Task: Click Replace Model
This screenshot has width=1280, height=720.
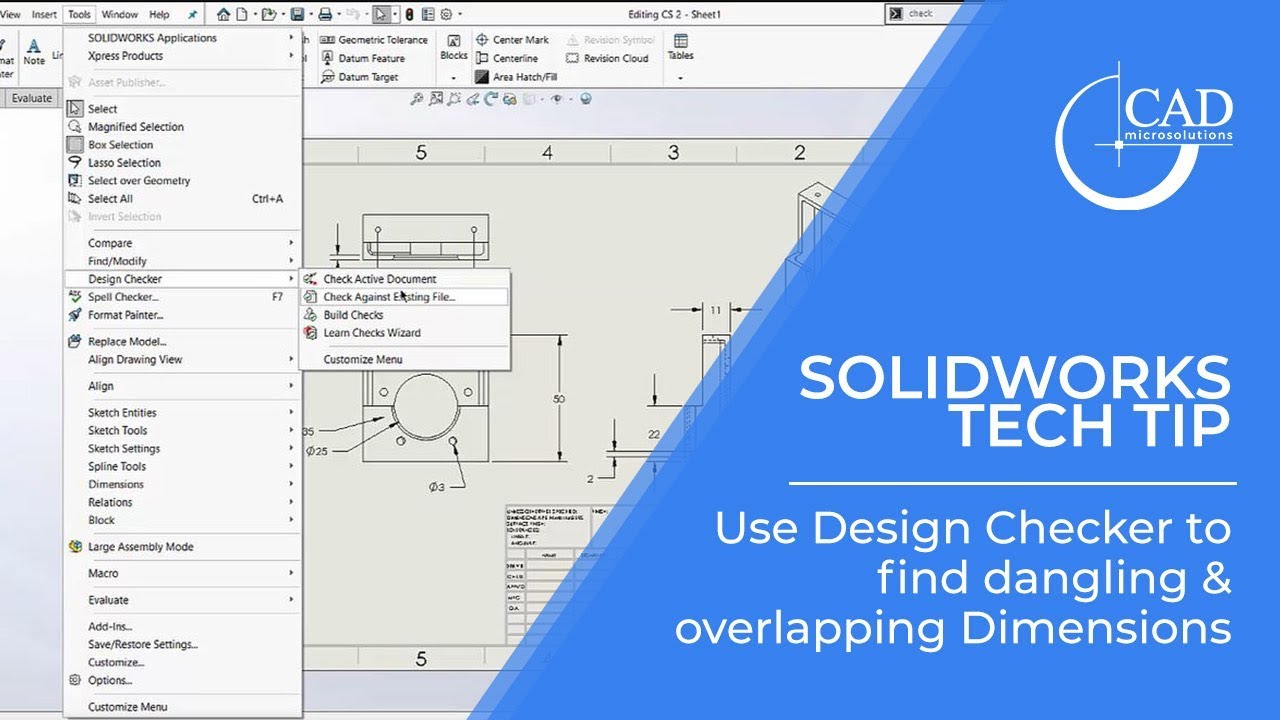Action: click(x=182, y=342)
